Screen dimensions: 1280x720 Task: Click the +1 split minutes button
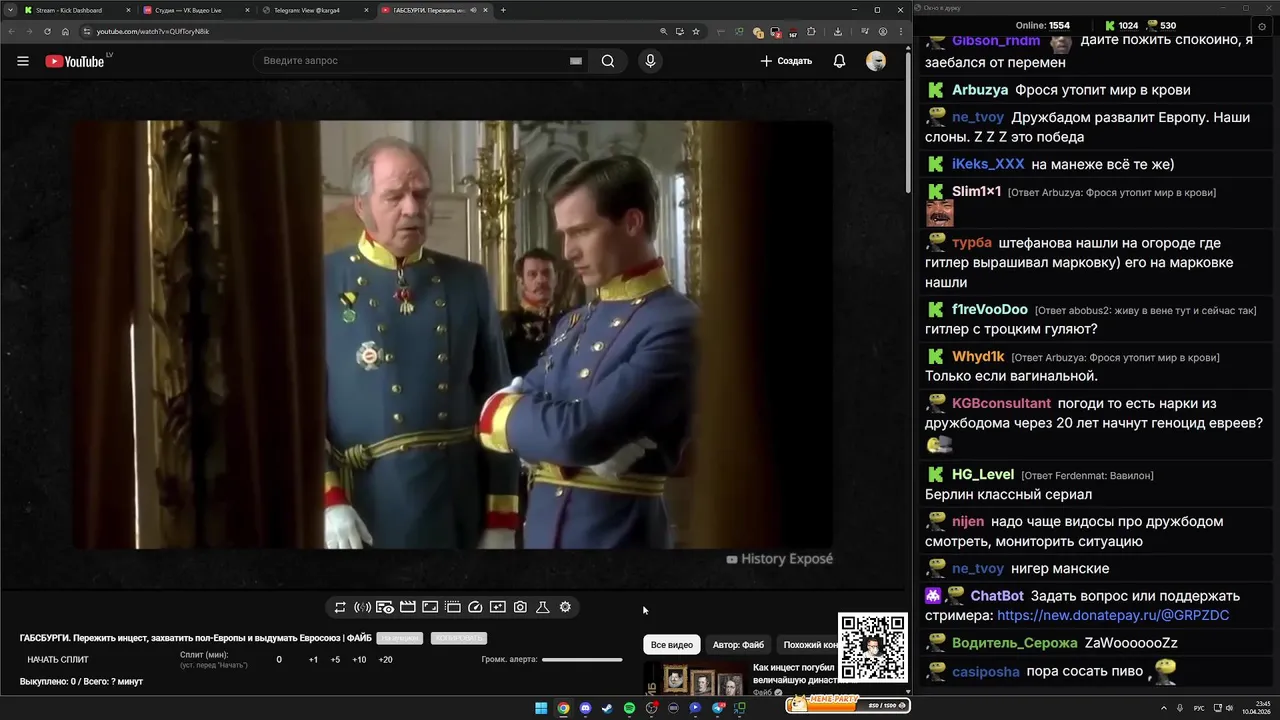313,660
